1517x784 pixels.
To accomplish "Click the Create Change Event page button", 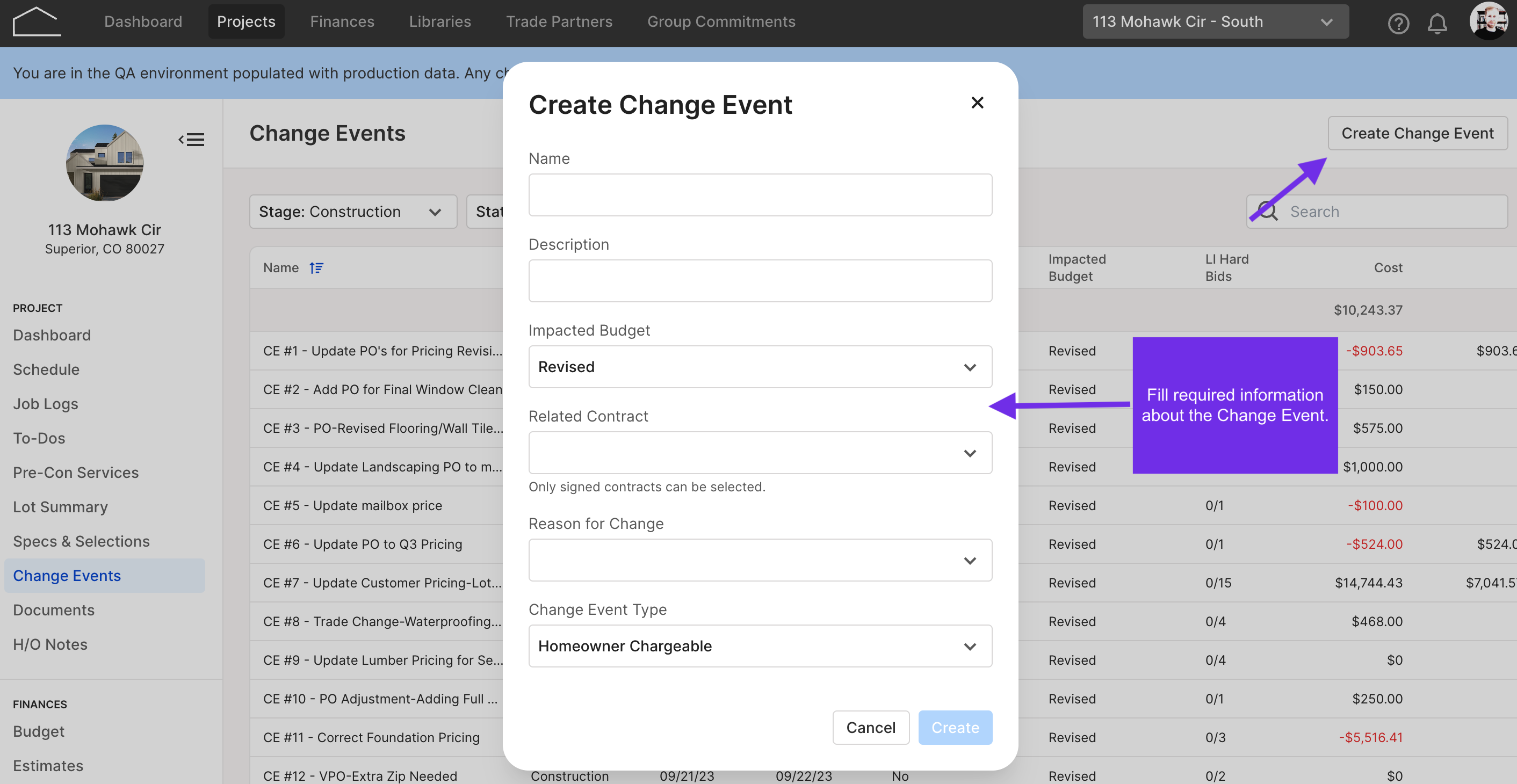I will (x=1417, y=133).
